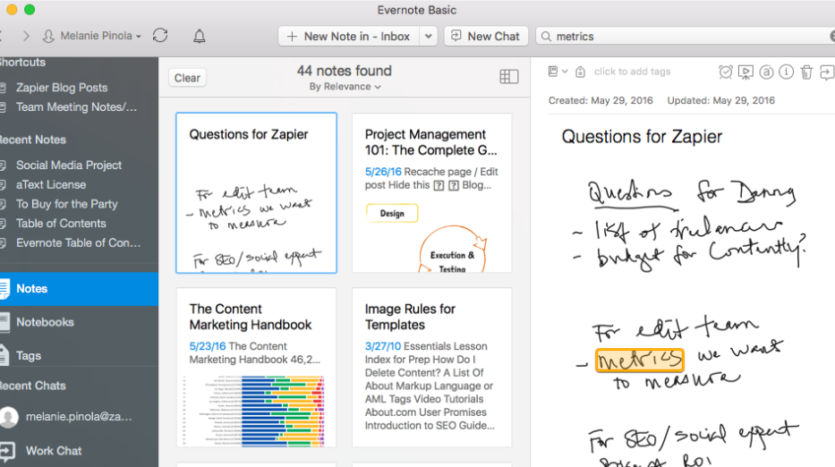Viewport: 835px width, 467px height.
Task: Toggle the note list view layout icon
Action: tap(509, 77)
